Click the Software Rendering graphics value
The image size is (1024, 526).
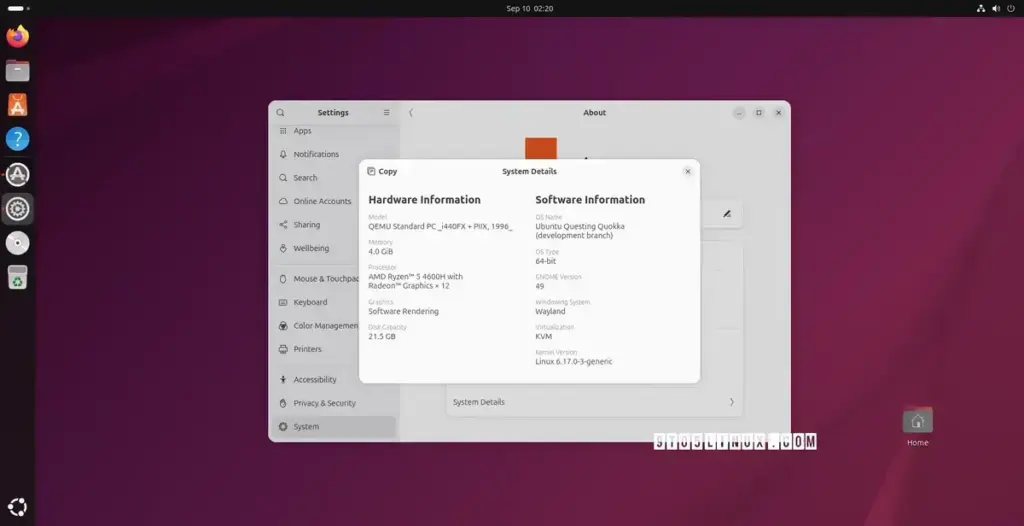[x=404, y=311]
